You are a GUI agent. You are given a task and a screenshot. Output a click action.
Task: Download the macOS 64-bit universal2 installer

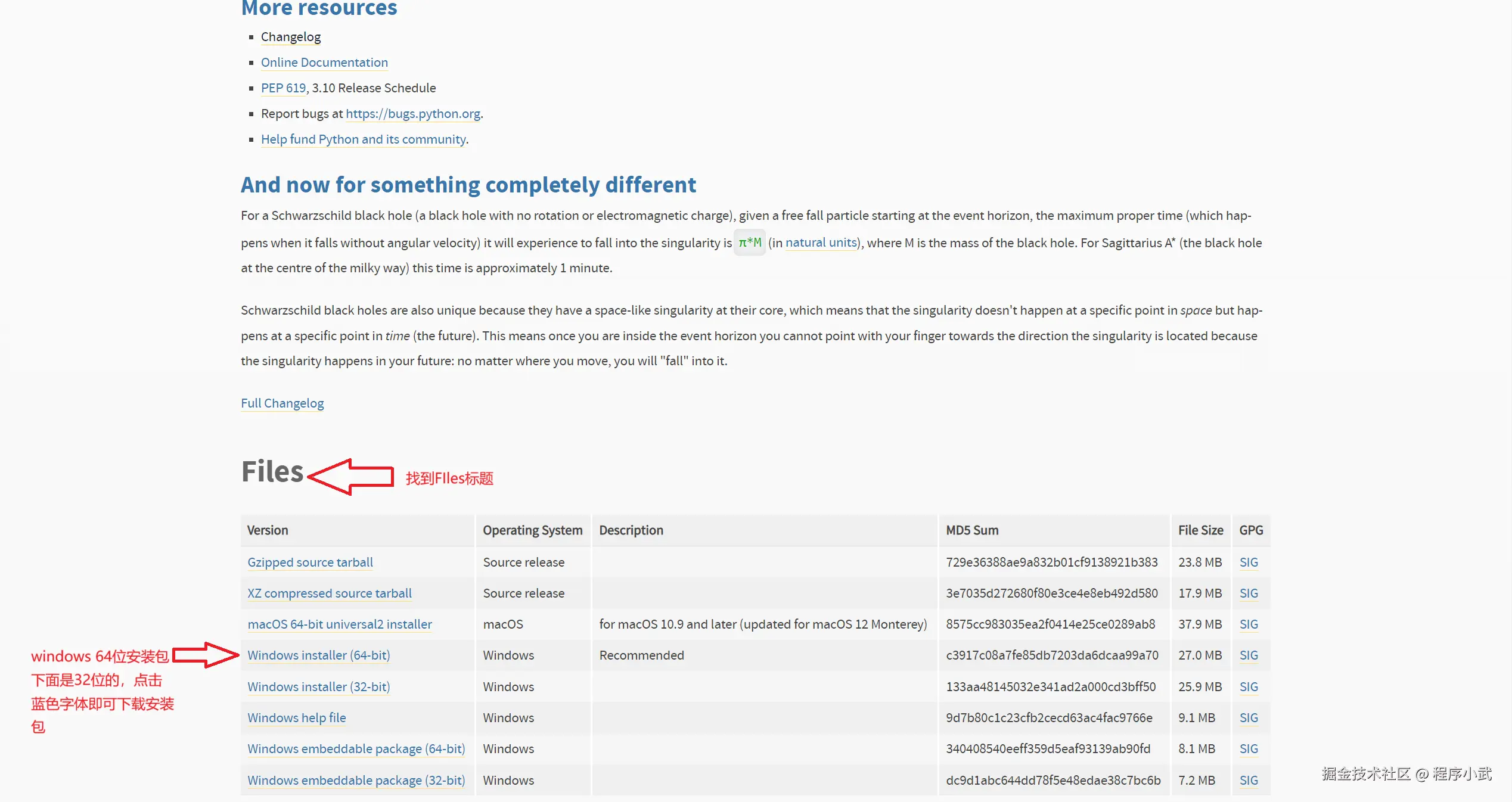coord(340,624)
